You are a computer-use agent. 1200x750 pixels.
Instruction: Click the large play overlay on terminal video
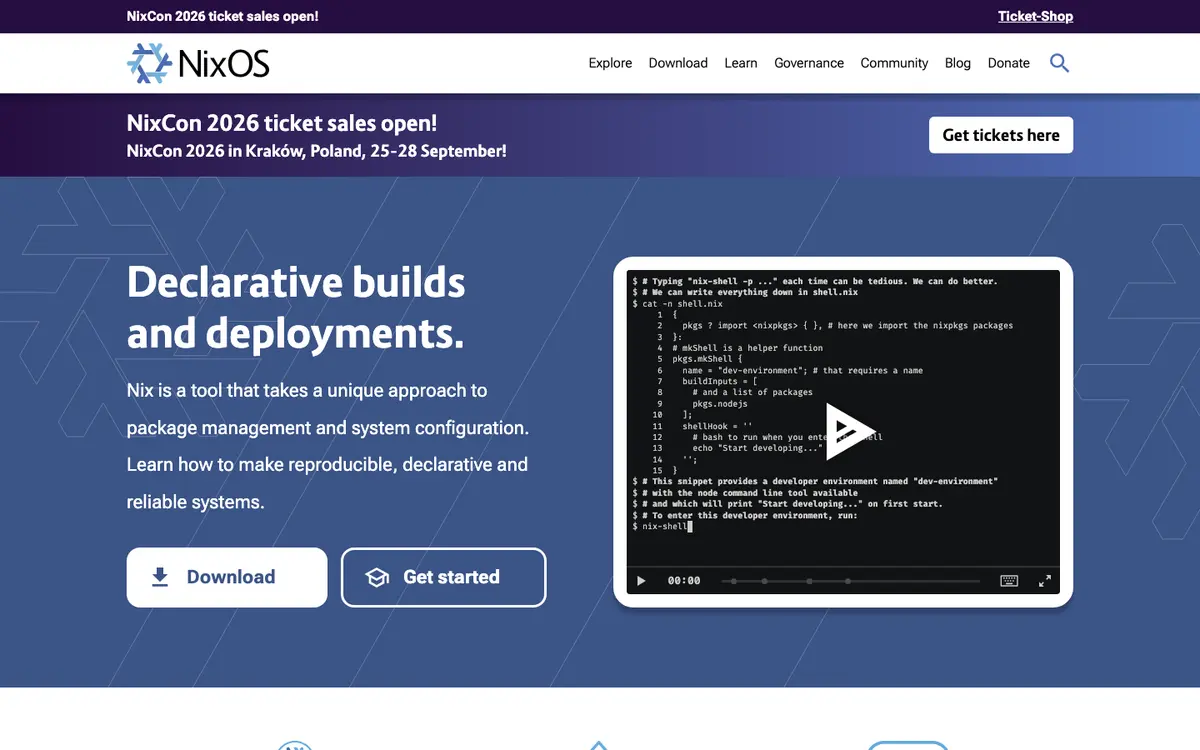849,431
